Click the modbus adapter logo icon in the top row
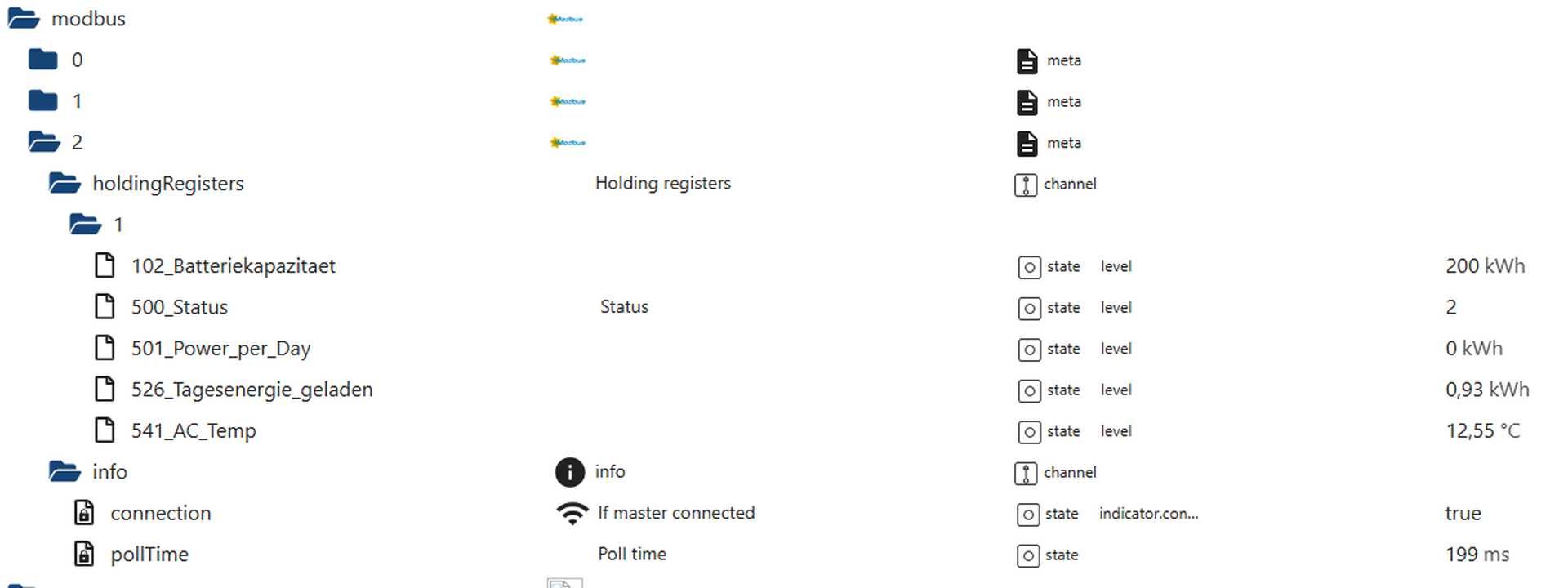Image resolution: width=1568 pixels, height=588 pixels. click(x=565, y=19)
